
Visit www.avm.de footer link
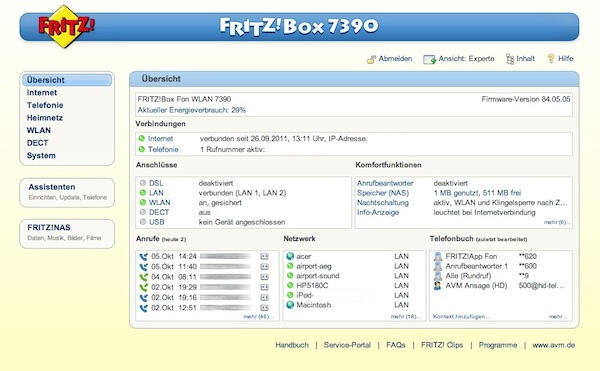[554, 345]
